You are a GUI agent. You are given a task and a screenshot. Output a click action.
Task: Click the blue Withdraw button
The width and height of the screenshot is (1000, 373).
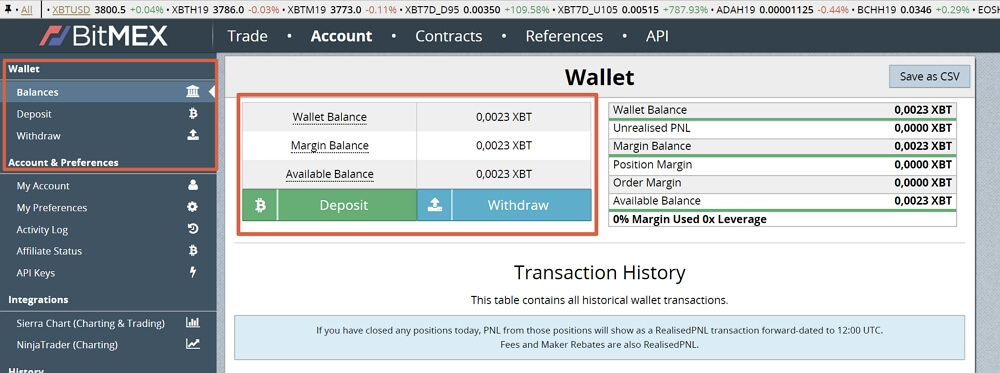504,205
